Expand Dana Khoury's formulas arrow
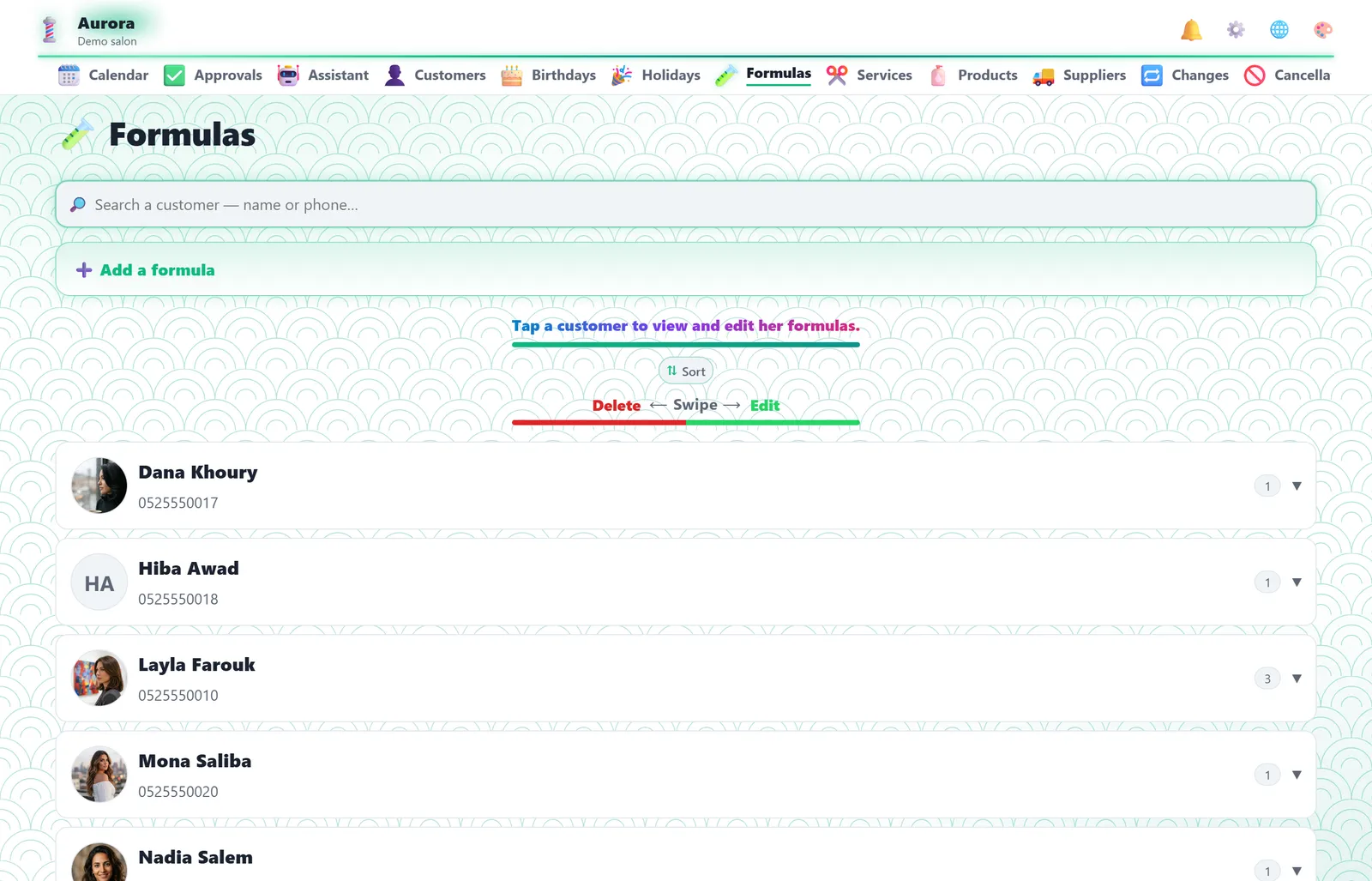The image size is (1372, 881). [1297, 486]
